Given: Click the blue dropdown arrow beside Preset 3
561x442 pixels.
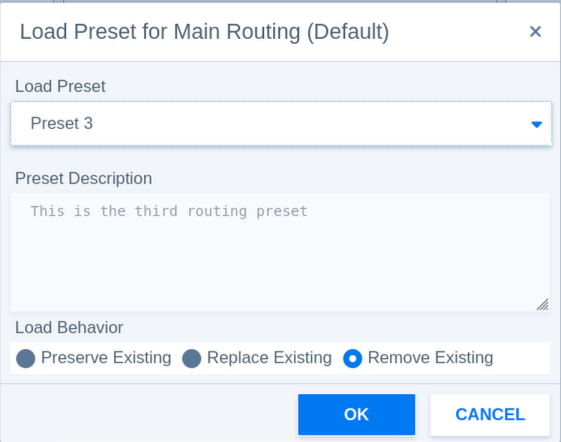Looking at the screenshot, I should [x=536, y=124].
